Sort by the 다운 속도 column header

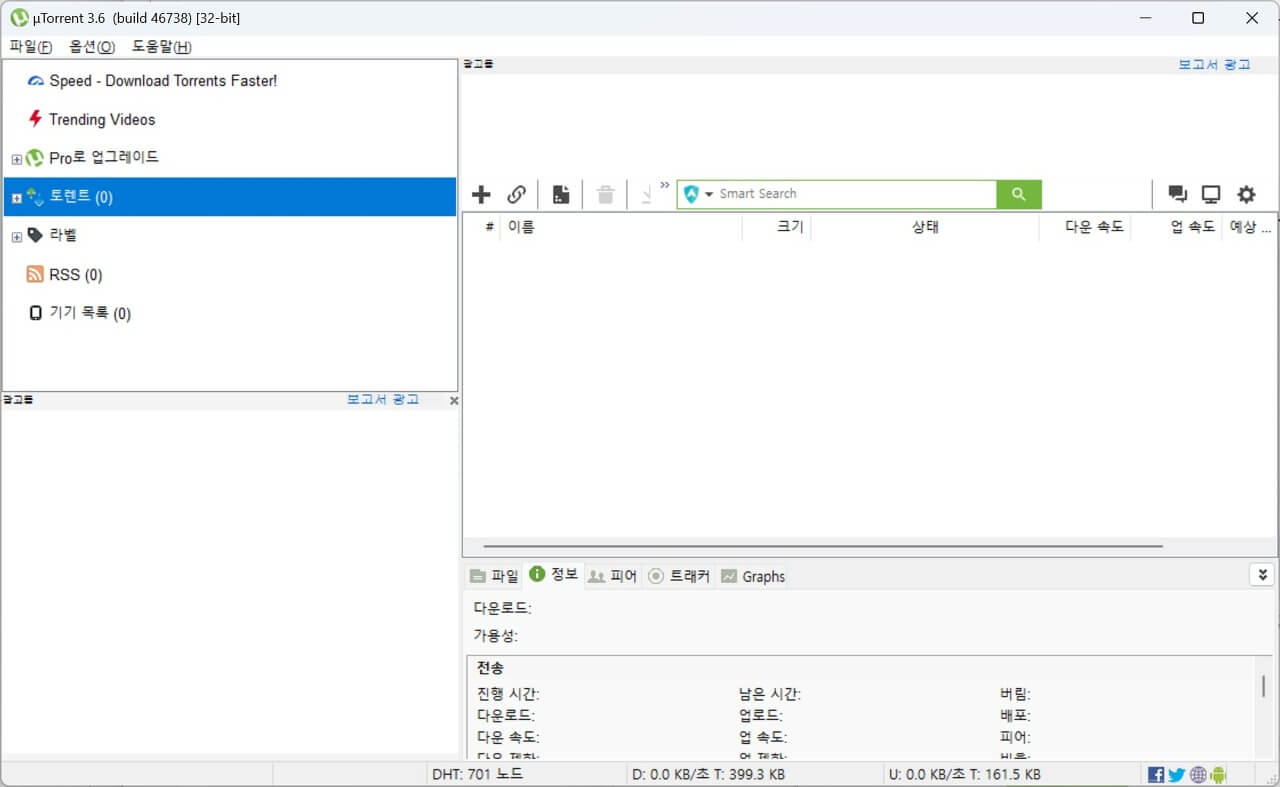[x=1085, y=227]
